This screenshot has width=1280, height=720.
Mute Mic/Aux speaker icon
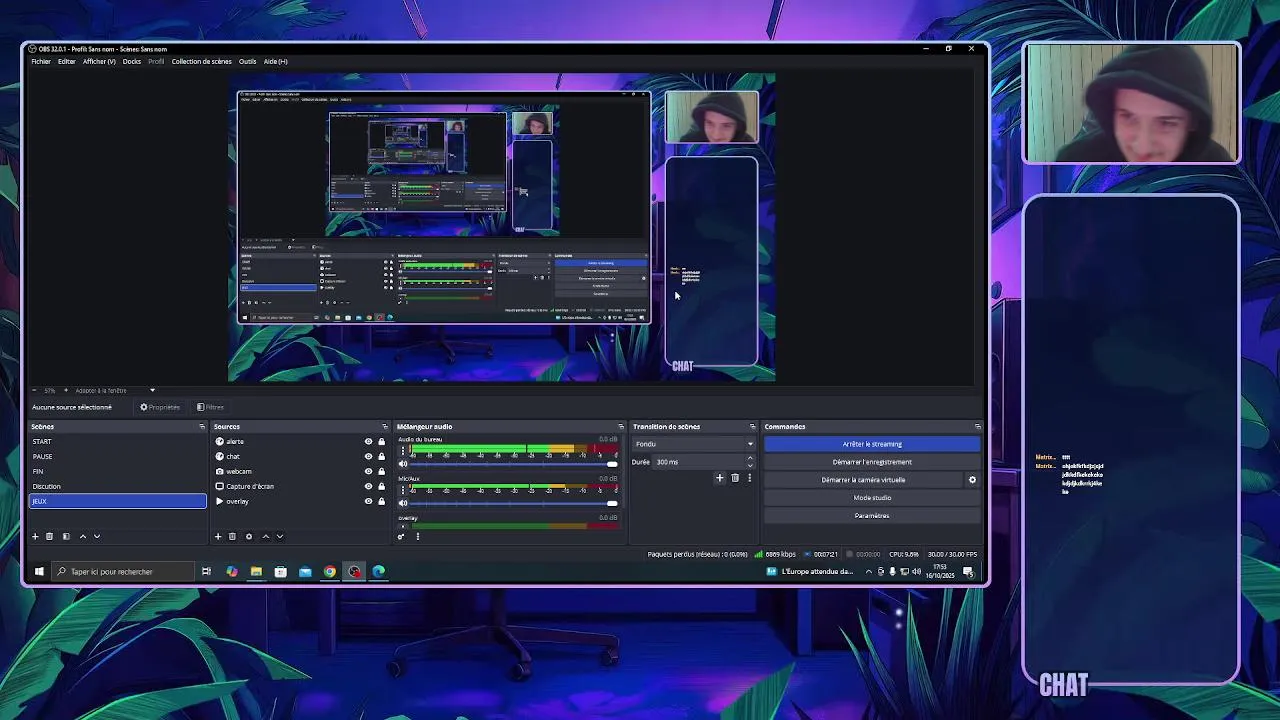click(403, 503)
